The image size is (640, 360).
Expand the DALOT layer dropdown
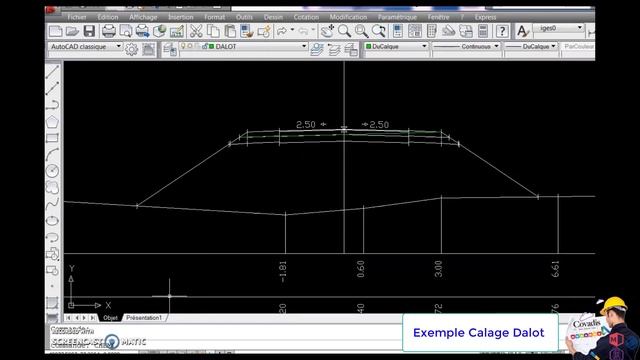[x=304, y=46]
